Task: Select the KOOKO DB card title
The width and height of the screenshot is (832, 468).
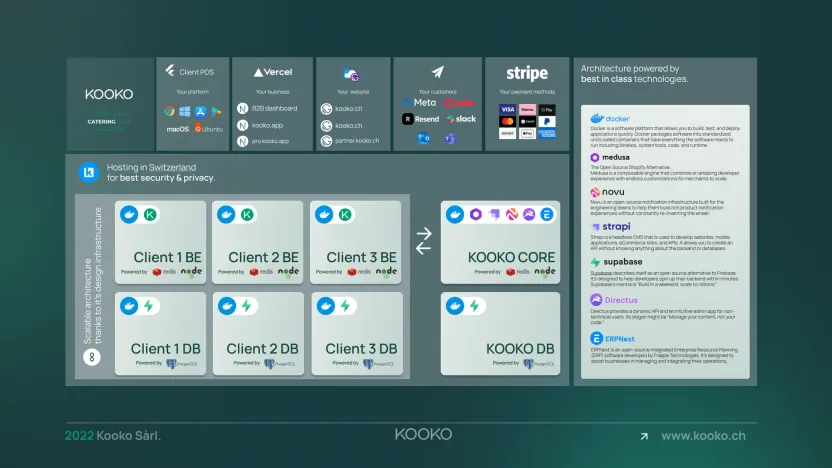Action: (520, 349)
